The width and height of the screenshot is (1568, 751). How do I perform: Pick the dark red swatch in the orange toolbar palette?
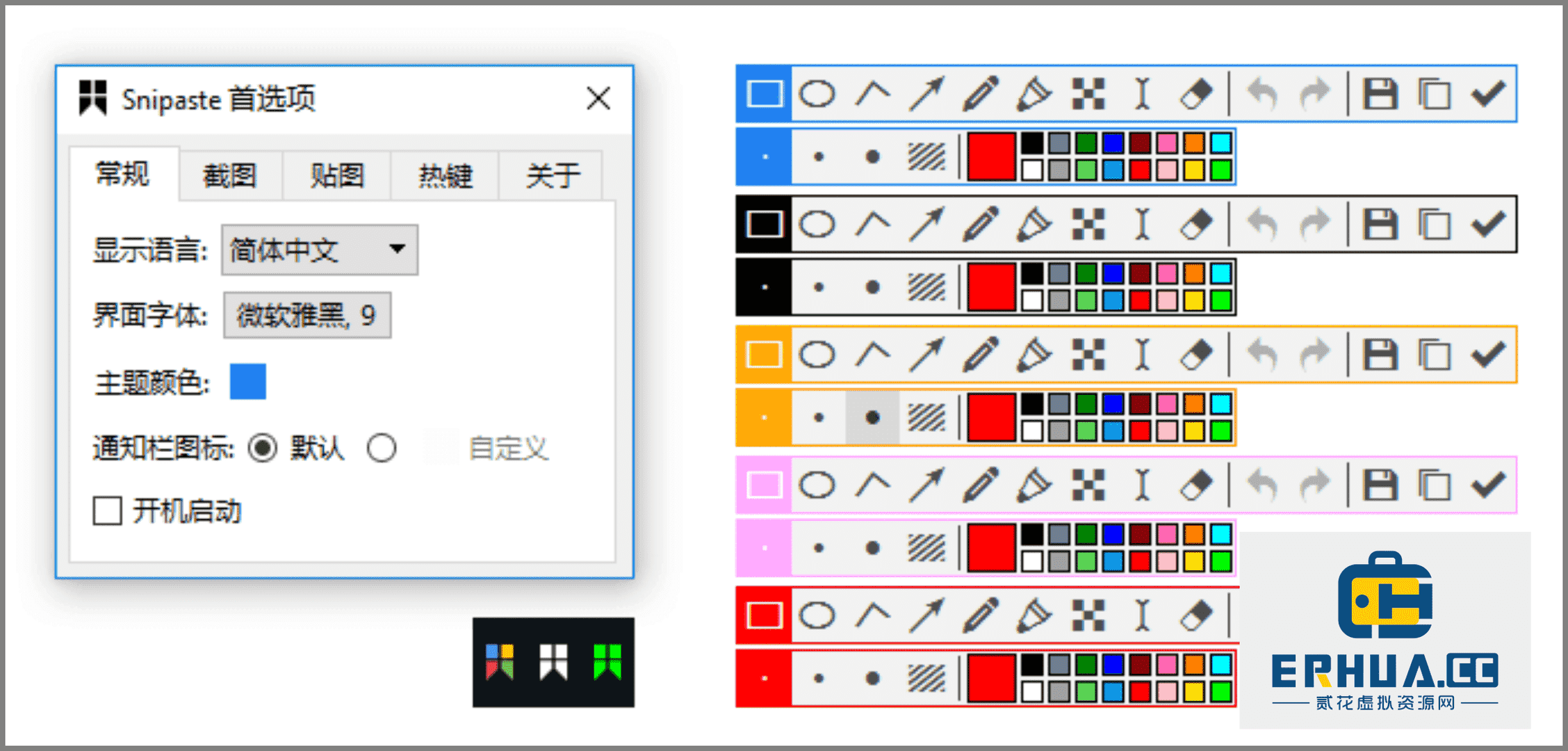[1140, 404]
